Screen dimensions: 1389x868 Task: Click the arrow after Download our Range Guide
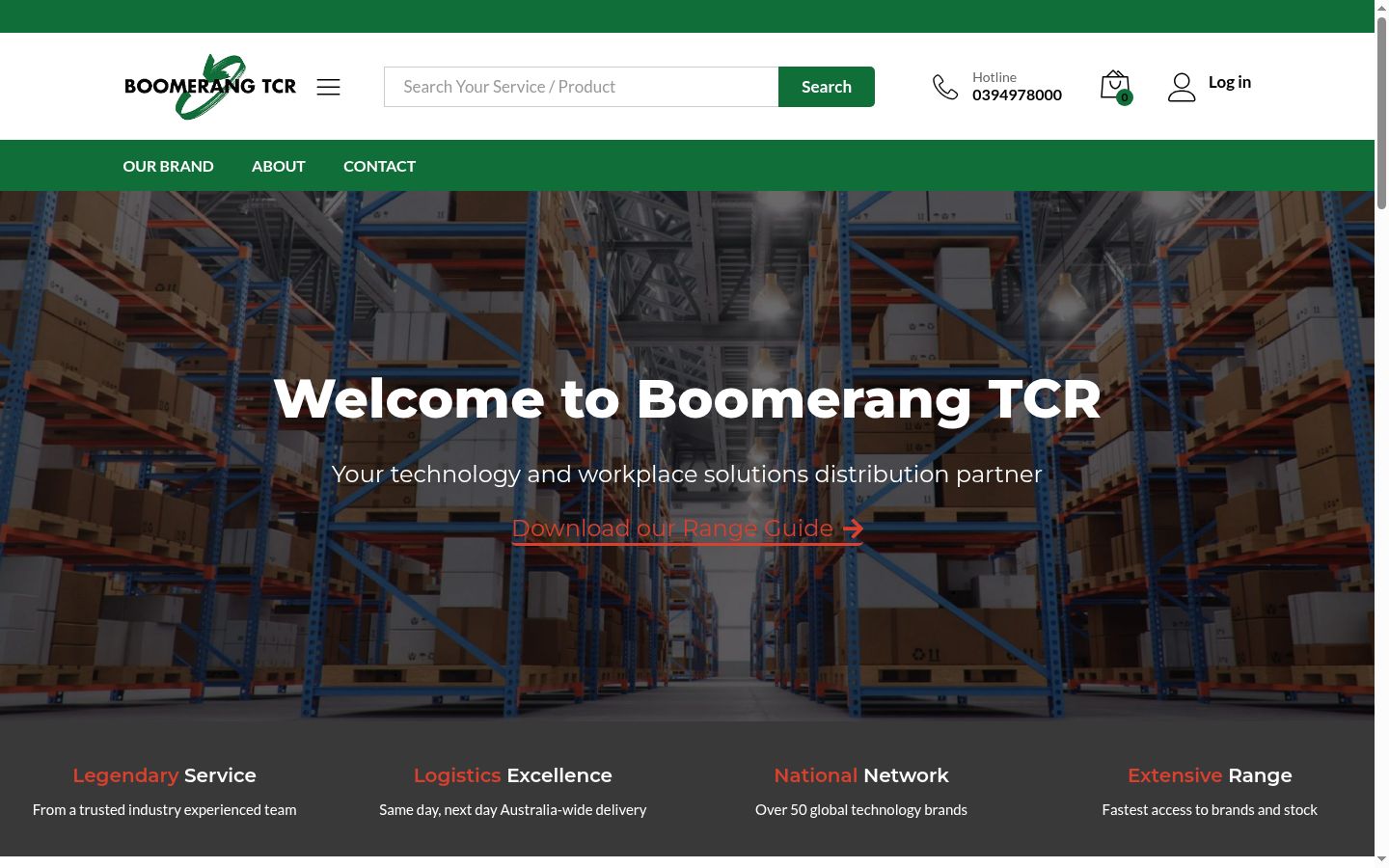[853, 529]
